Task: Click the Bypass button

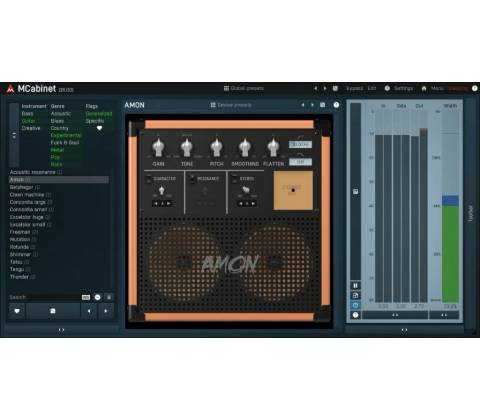Action: pos(354,88)
